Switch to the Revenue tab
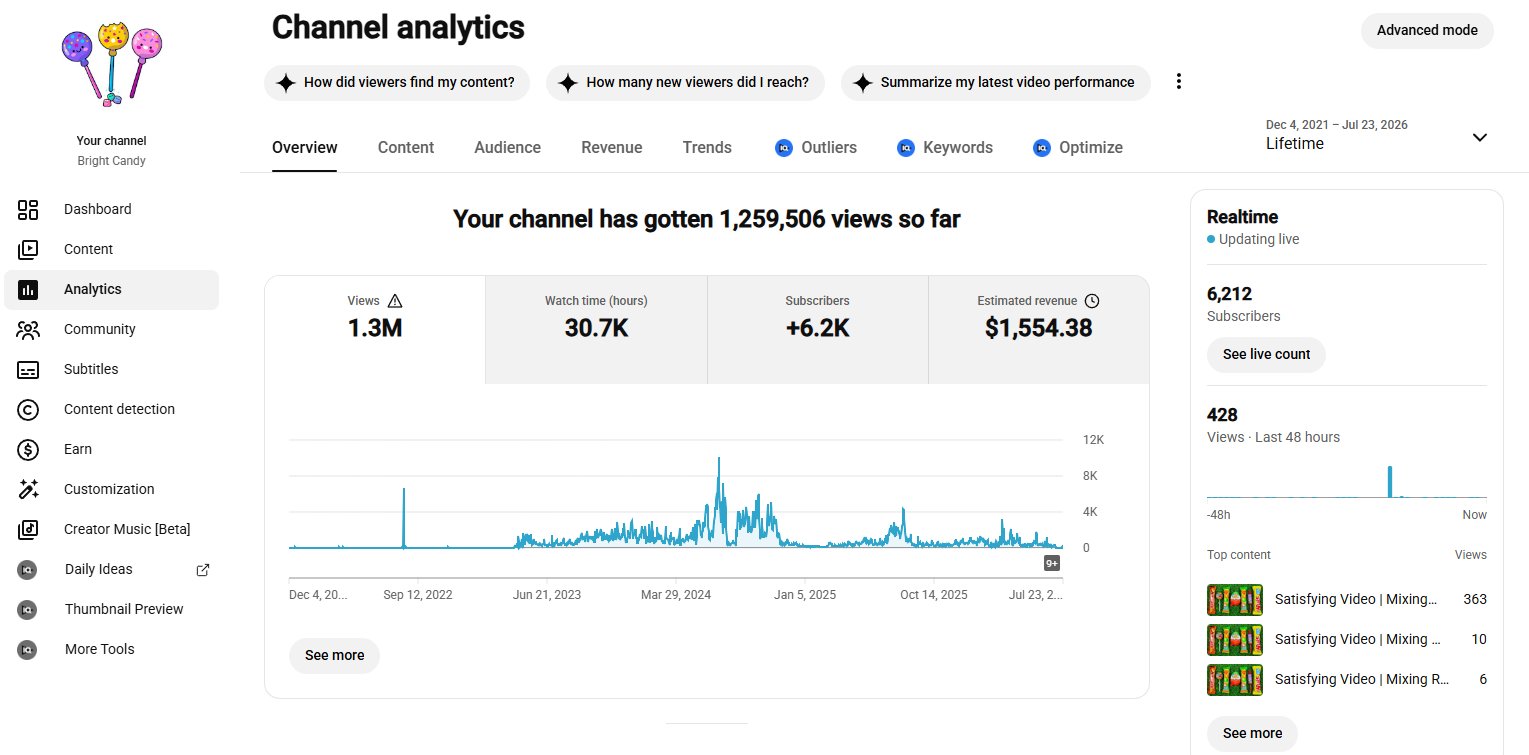 (x=612, y=147)
